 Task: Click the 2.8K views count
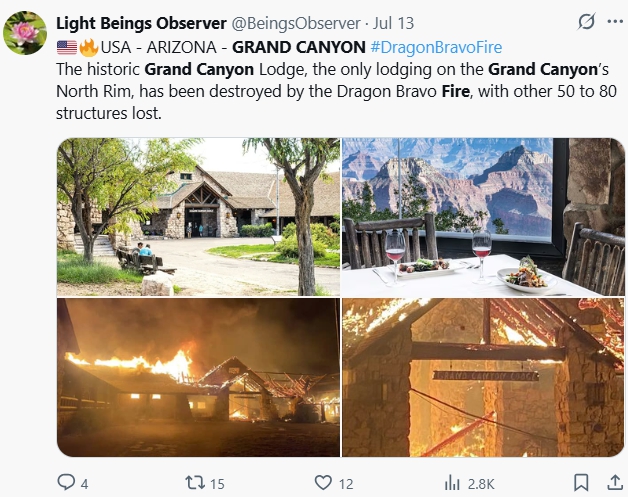tap(481, 484)
